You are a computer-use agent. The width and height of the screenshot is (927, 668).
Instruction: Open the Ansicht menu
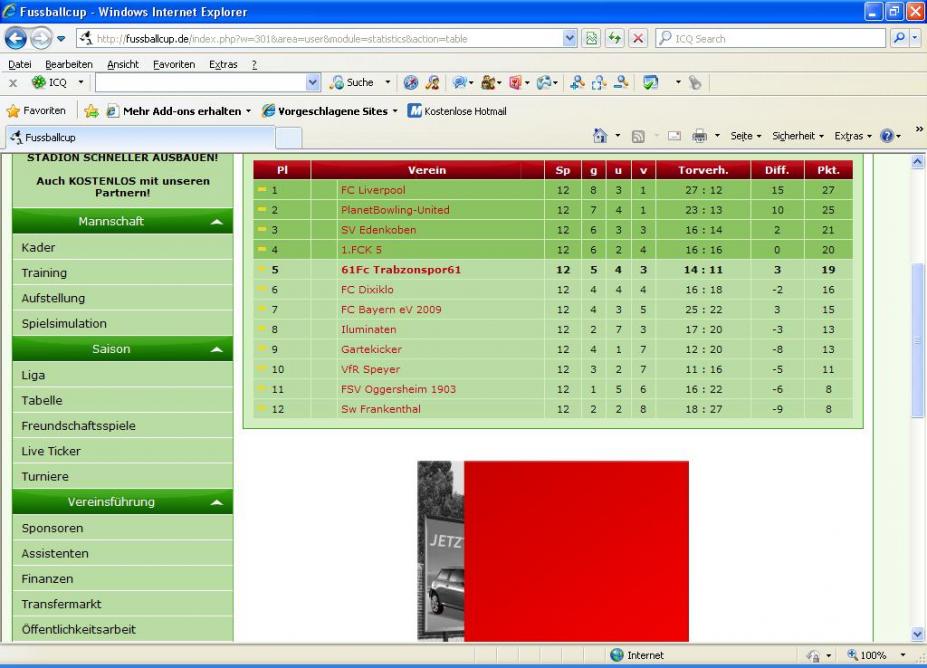(x=123, y=64)
